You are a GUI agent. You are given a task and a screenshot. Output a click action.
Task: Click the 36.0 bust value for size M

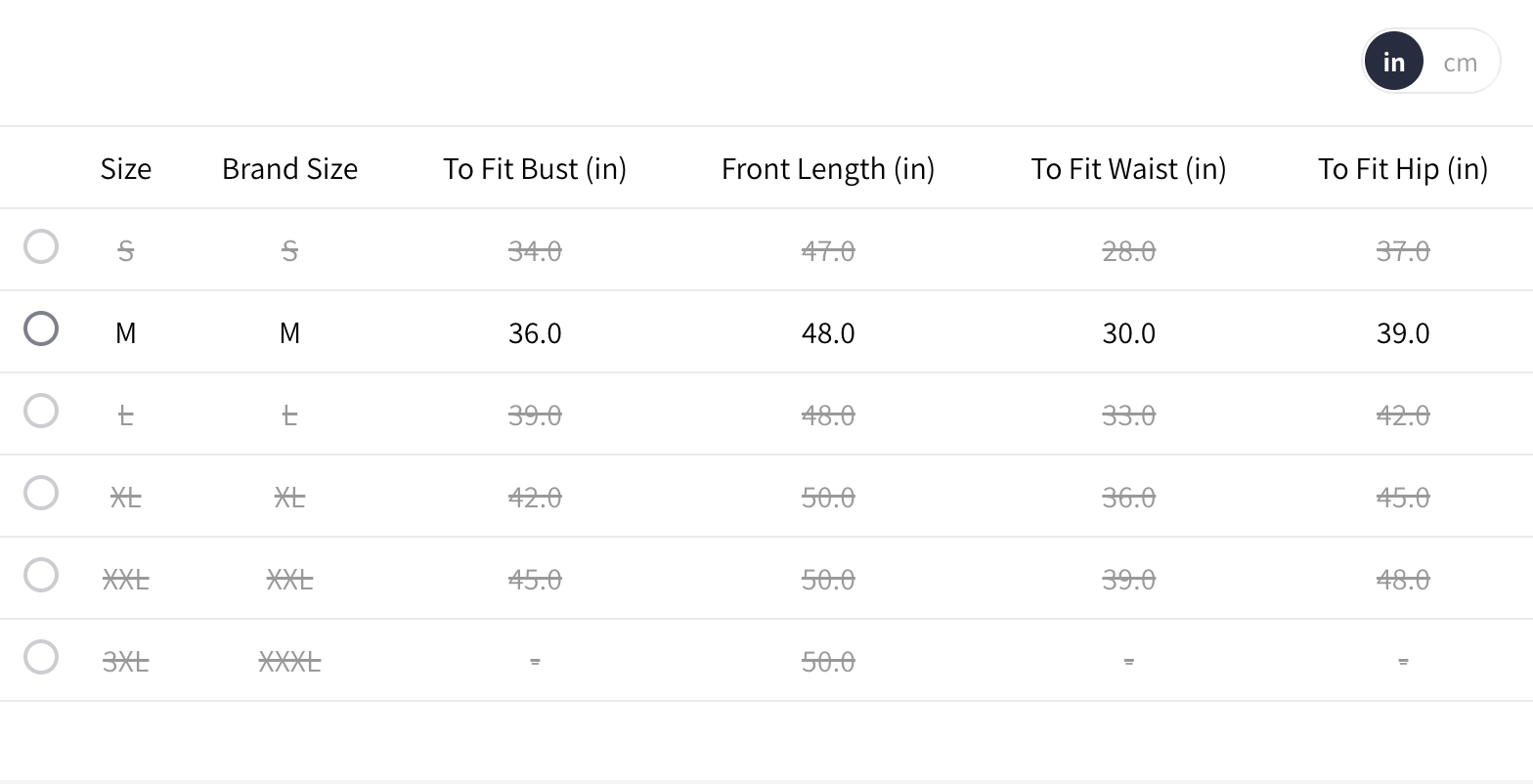point(535,333)
